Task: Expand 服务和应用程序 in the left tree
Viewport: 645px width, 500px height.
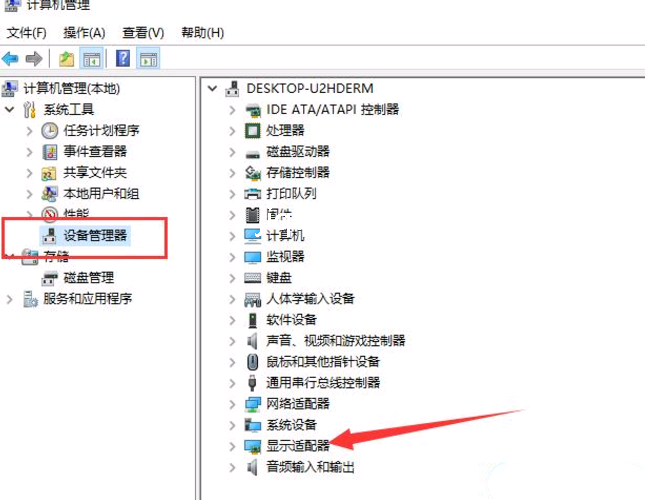Action: (x=9, y=299)
